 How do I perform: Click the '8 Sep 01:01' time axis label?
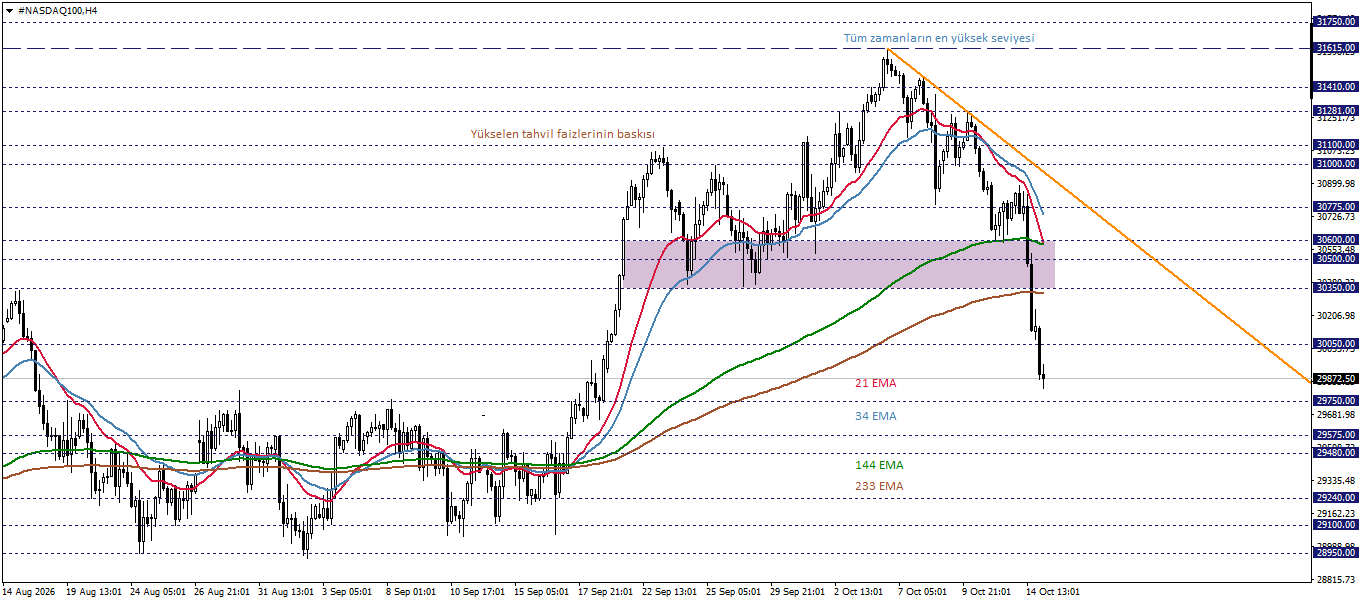[410, 592]
